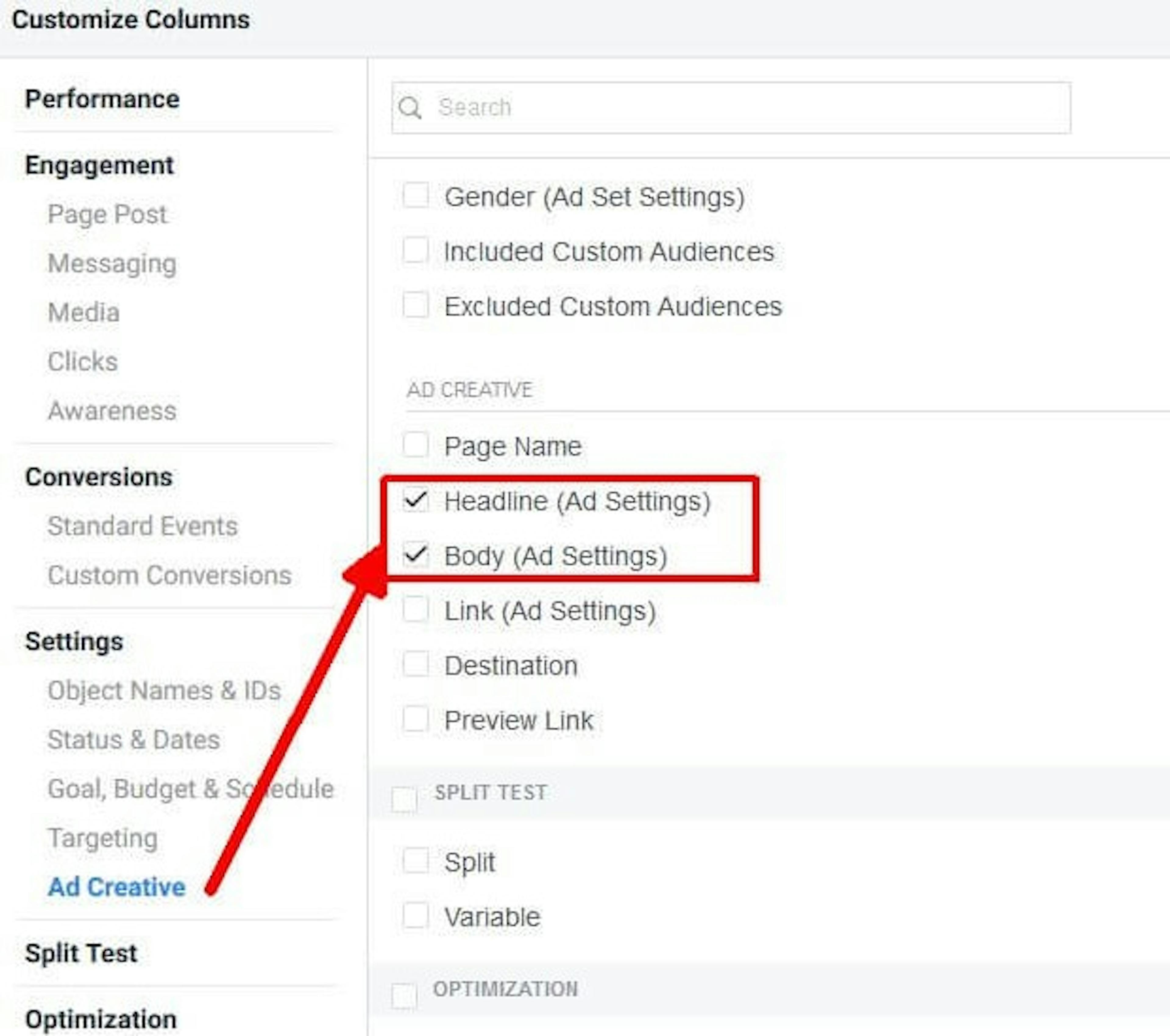Screen dimensions: 1170x1036
Task: Select Custom Conversions in the sidebar
Action: pyautogui.click(x=169, y=575)
